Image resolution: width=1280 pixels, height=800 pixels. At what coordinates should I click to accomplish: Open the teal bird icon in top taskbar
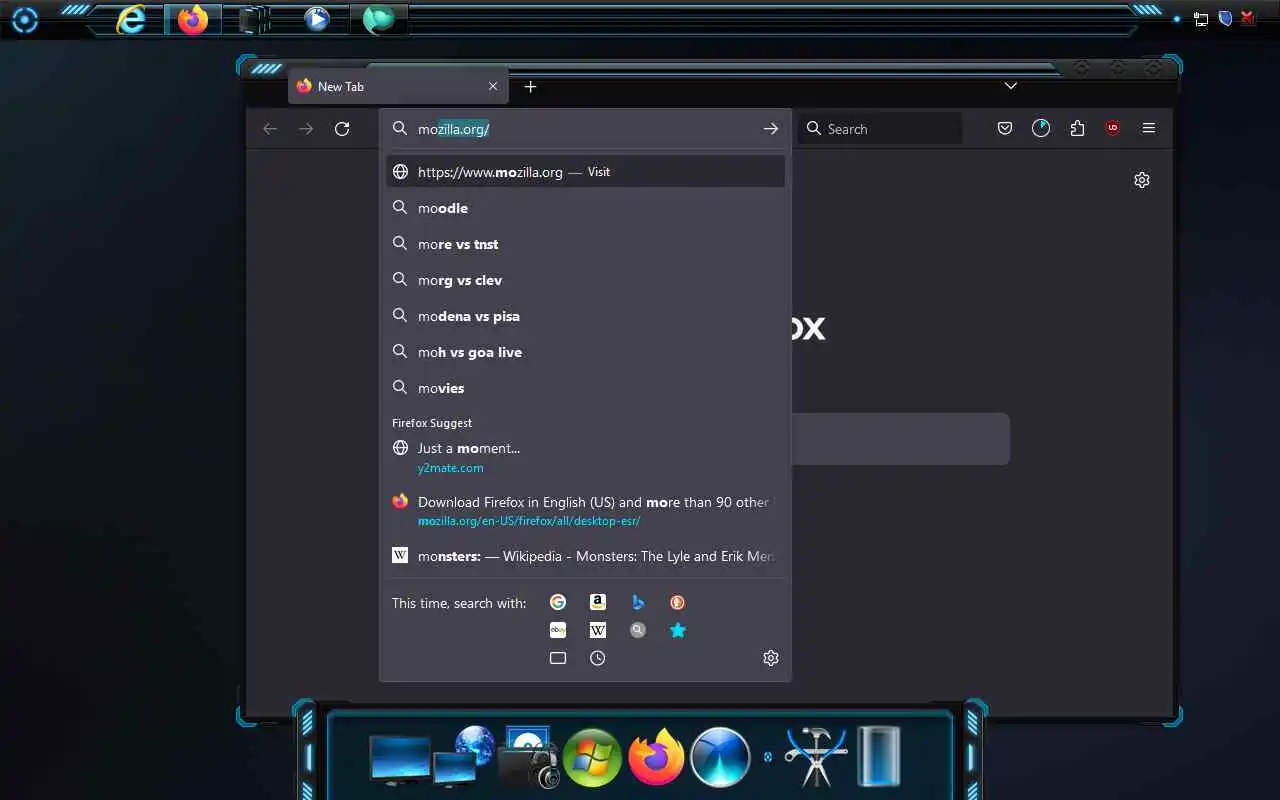point(379,19)
